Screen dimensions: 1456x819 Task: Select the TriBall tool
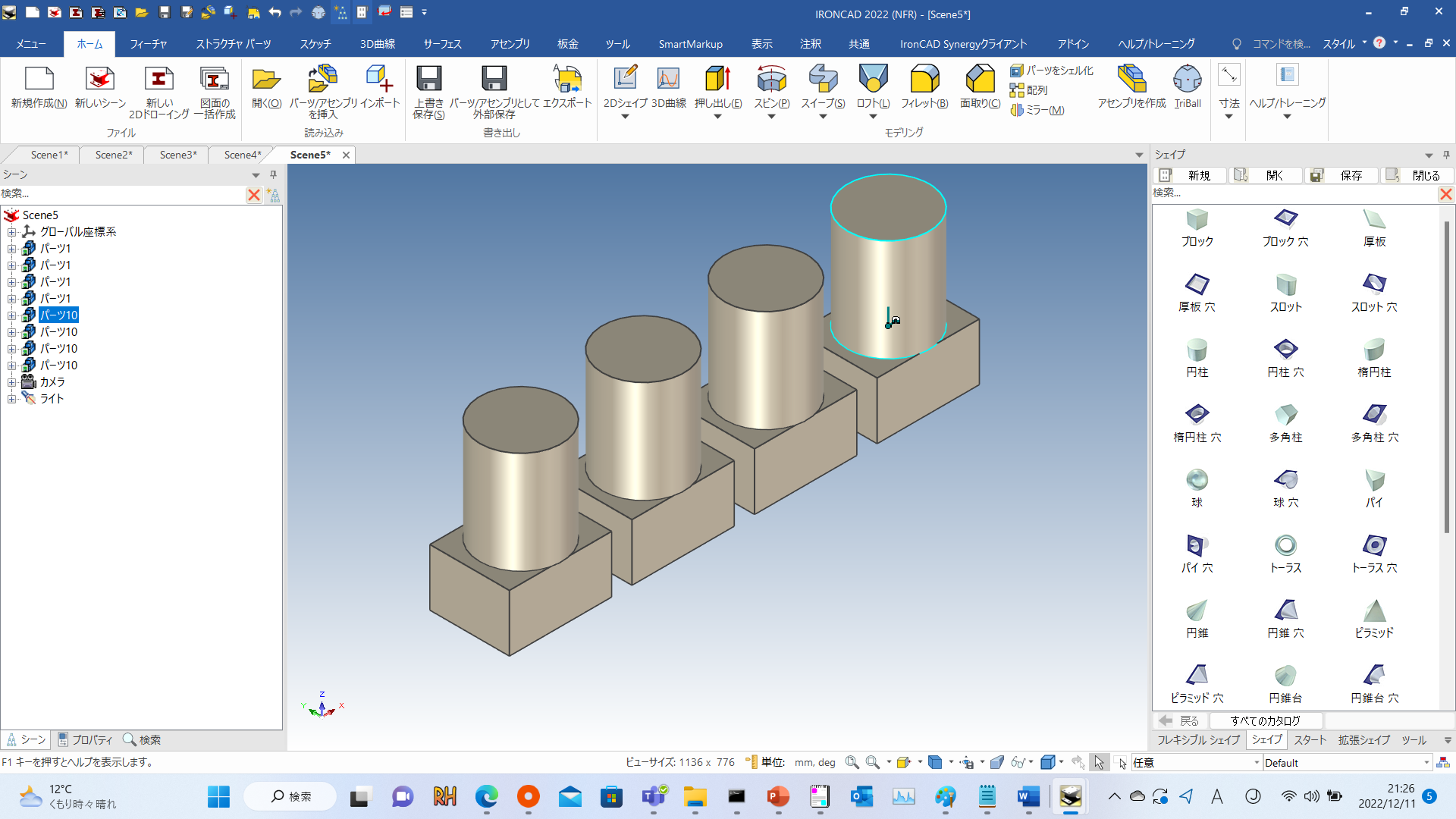tap(1186, 83)
